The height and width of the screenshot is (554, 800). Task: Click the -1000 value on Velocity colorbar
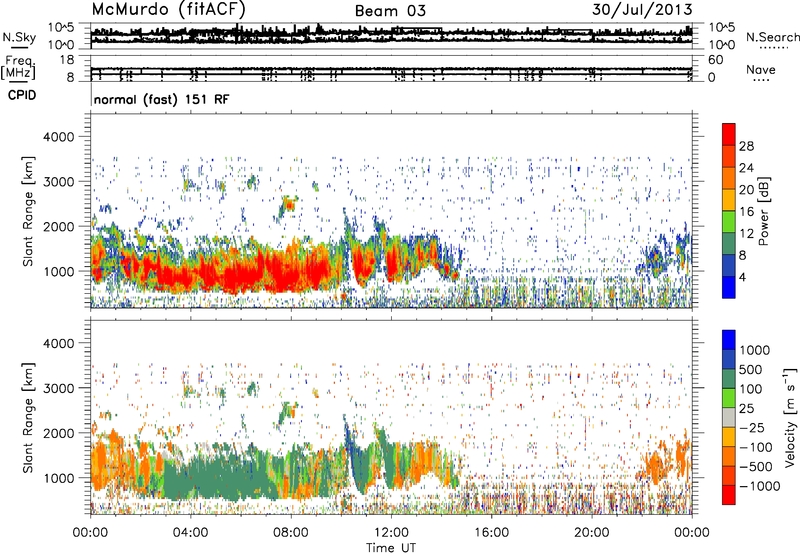click(760, 486)
